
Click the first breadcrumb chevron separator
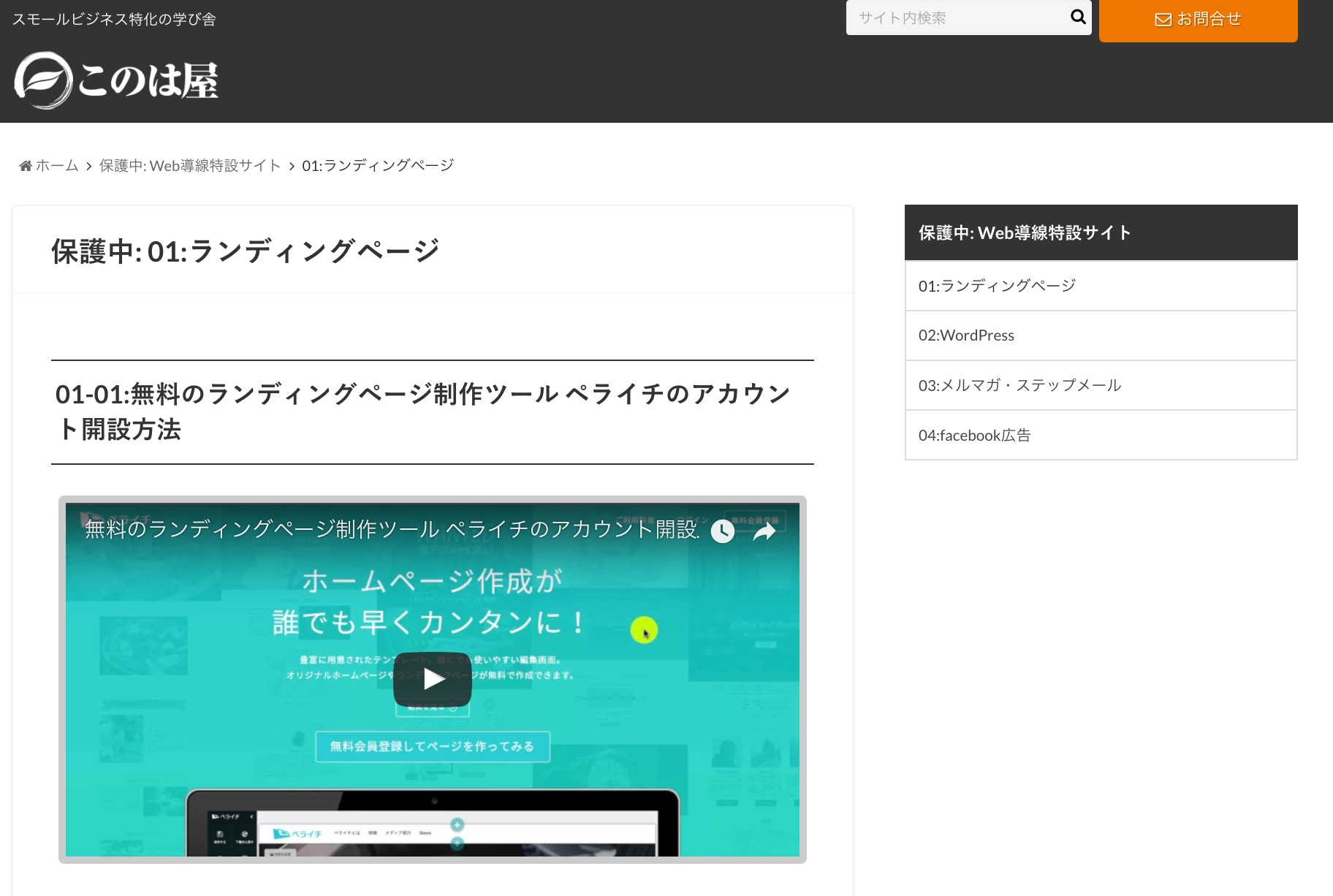(89, 167)
